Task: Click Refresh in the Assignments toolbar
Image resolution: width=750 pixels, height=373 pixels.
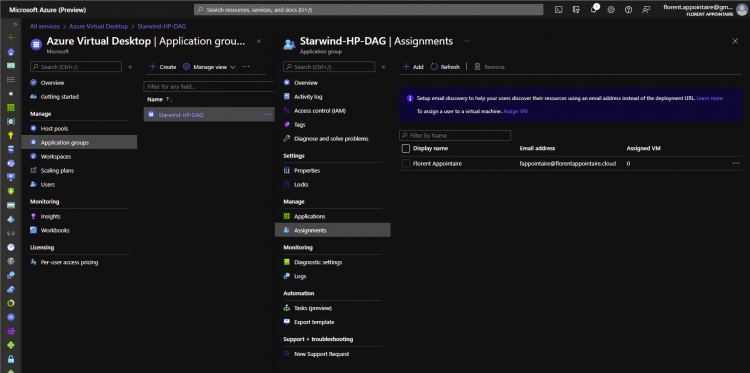Action: click(445, 67)
